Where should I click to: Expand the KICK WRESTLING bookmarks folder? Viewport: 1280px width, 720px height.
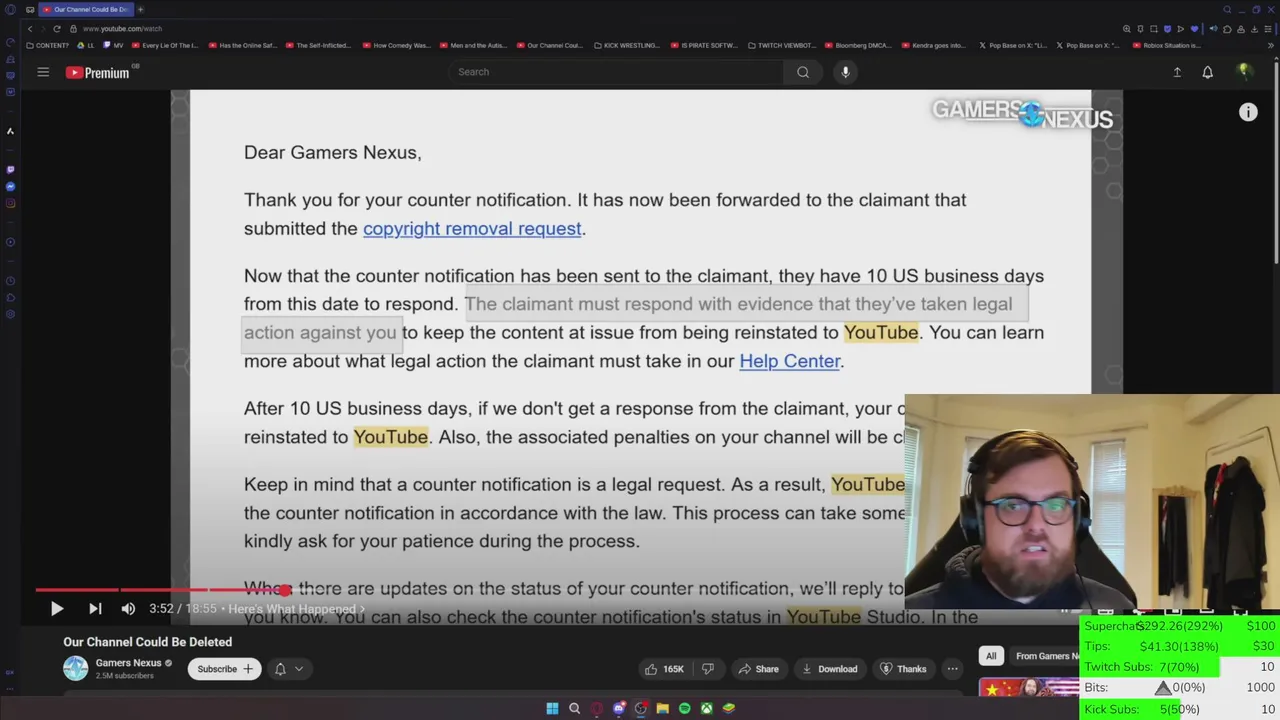(x=626, y=45)
